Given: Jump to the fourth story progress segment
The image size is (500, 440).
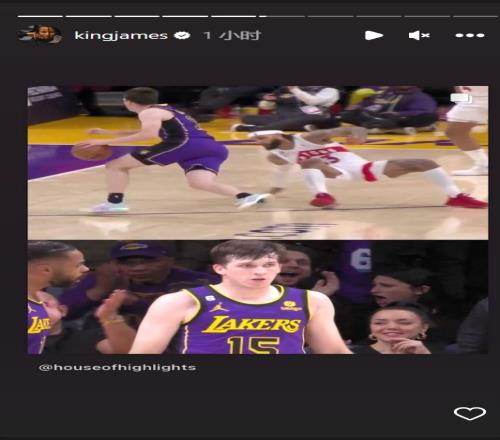Looking at the screenshot, I should (x=185, y=16).
